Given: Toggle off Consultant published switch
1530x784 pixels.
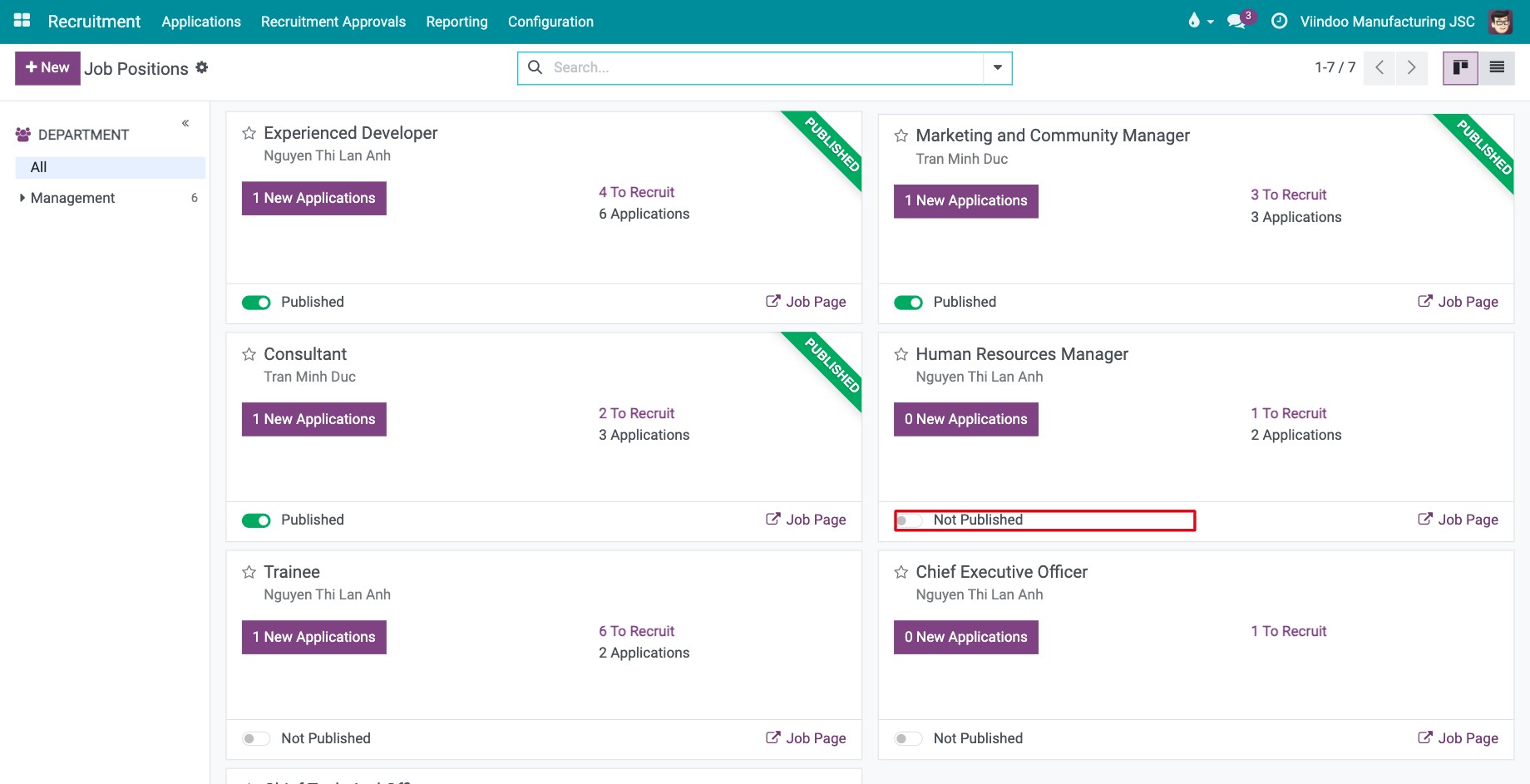Looking at the screenshot, I should 256,520.
